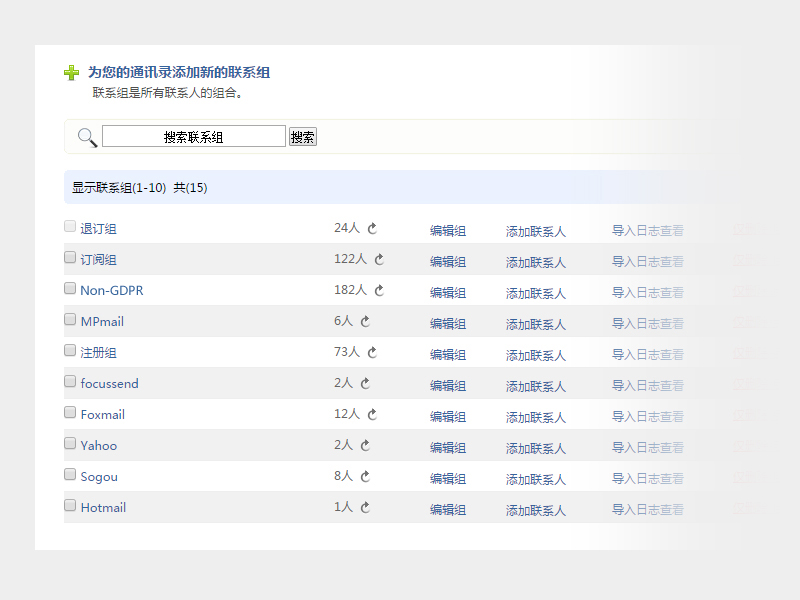The image size is (800, 600).
Task: Focus the 搜索联系组 input field
Action: click(x=193, y=137)
